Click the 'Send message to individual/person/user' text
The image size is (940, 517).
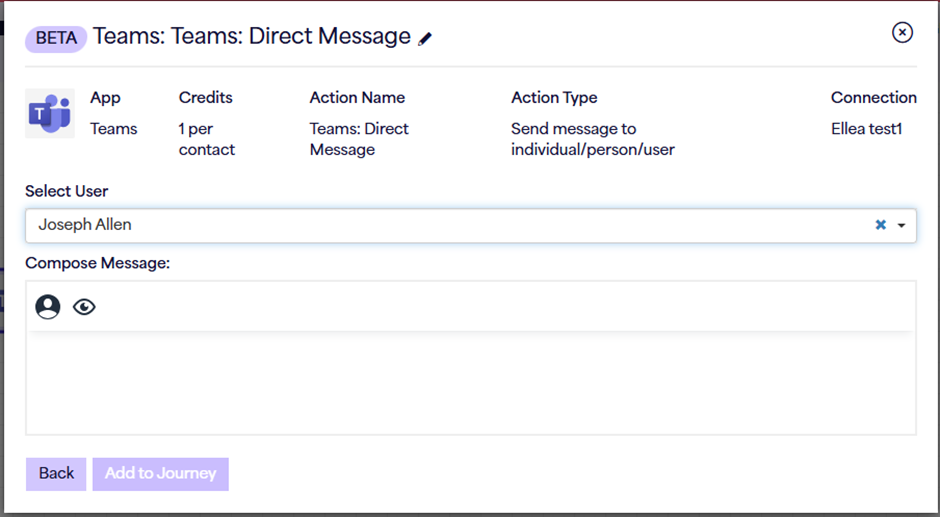tap(592, 139)
